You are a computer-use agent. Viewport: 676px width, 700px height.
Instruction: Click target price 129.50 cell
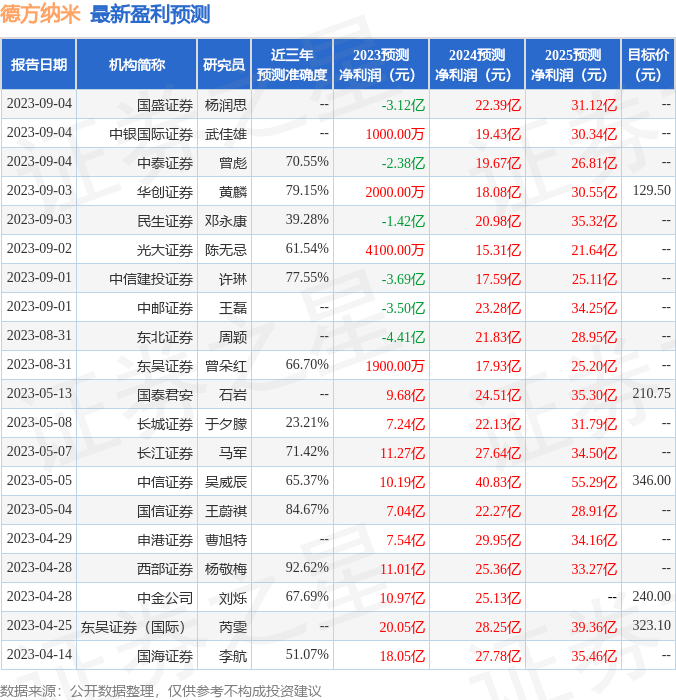[651, 191]
